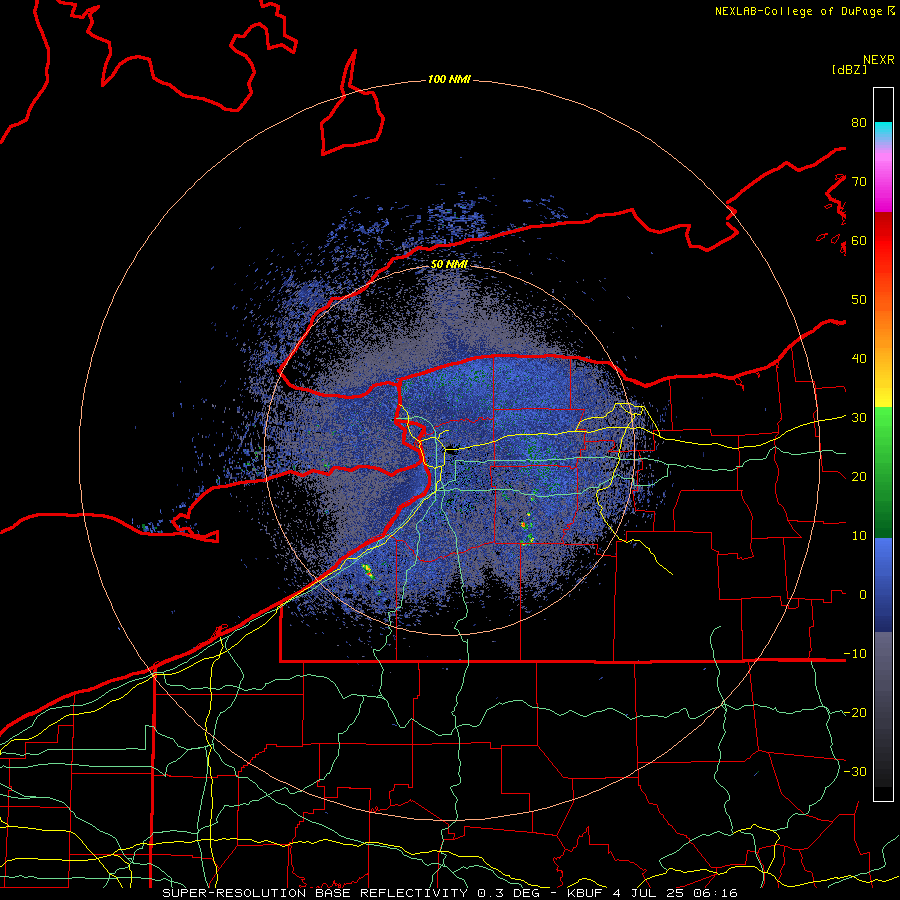Click the 80 dBZ scale value

[x=859, y=123]
